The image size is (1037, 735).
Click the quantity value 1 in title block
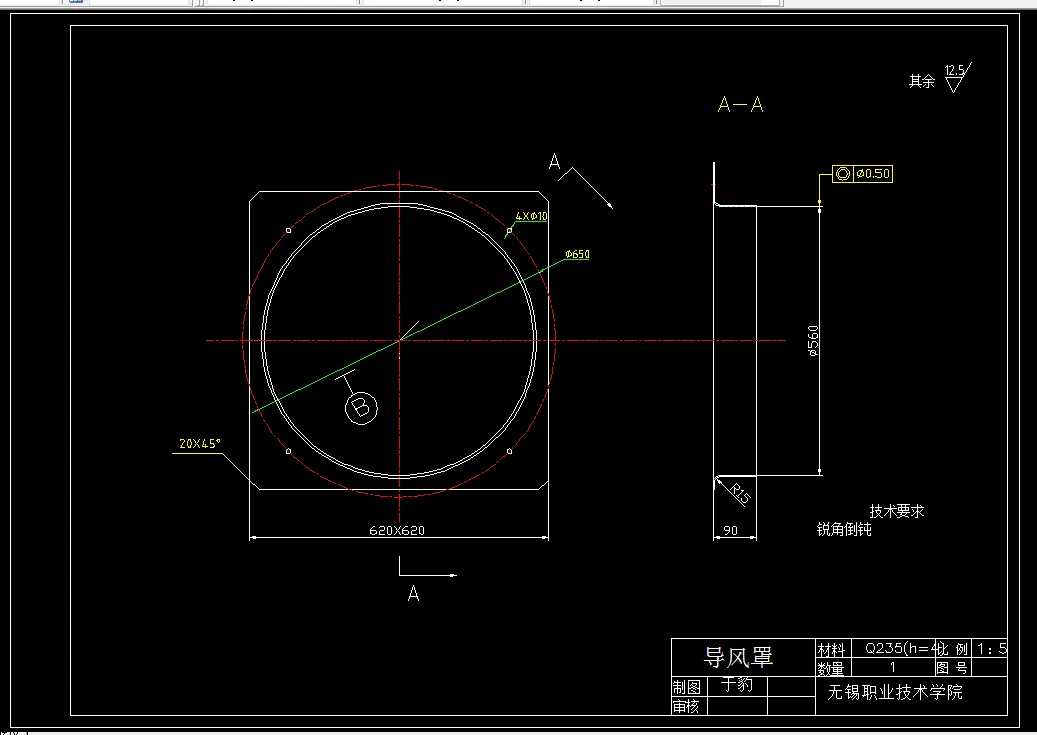tap(892, 668)
